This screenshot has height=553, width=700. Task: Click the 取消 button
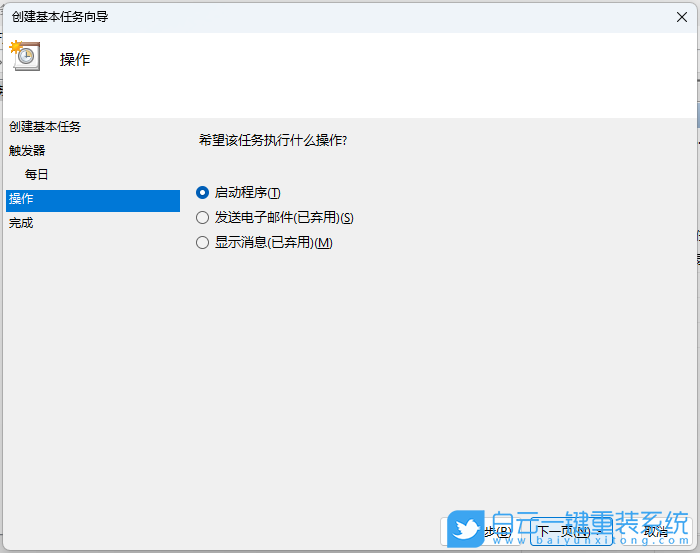(x=657, y=532)
